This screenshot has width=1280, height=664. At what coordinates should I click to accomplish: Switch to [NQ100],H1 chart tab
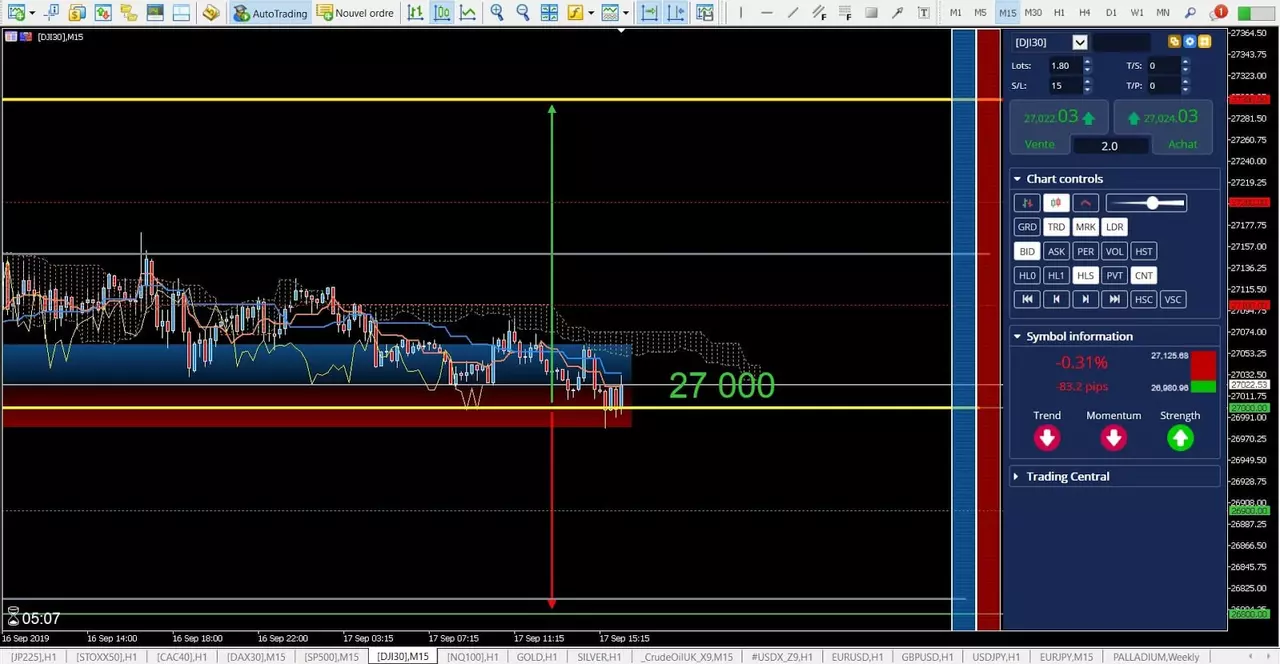[x=472, y=657]
